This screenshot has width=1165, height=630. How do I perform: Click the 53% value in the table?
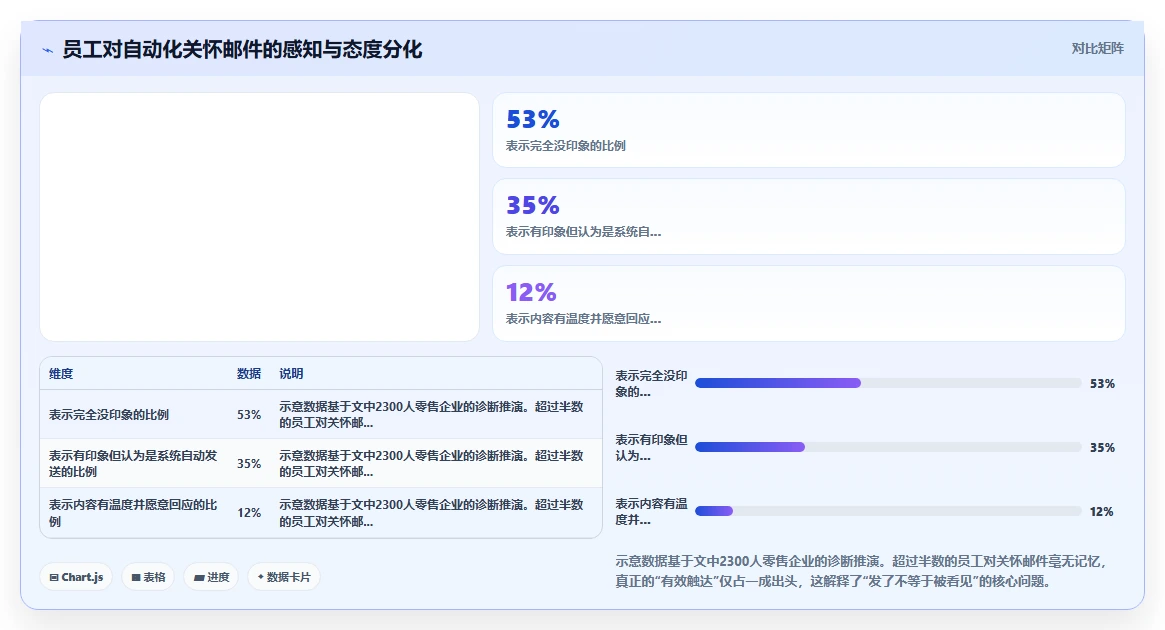click(x=249, y=415)
